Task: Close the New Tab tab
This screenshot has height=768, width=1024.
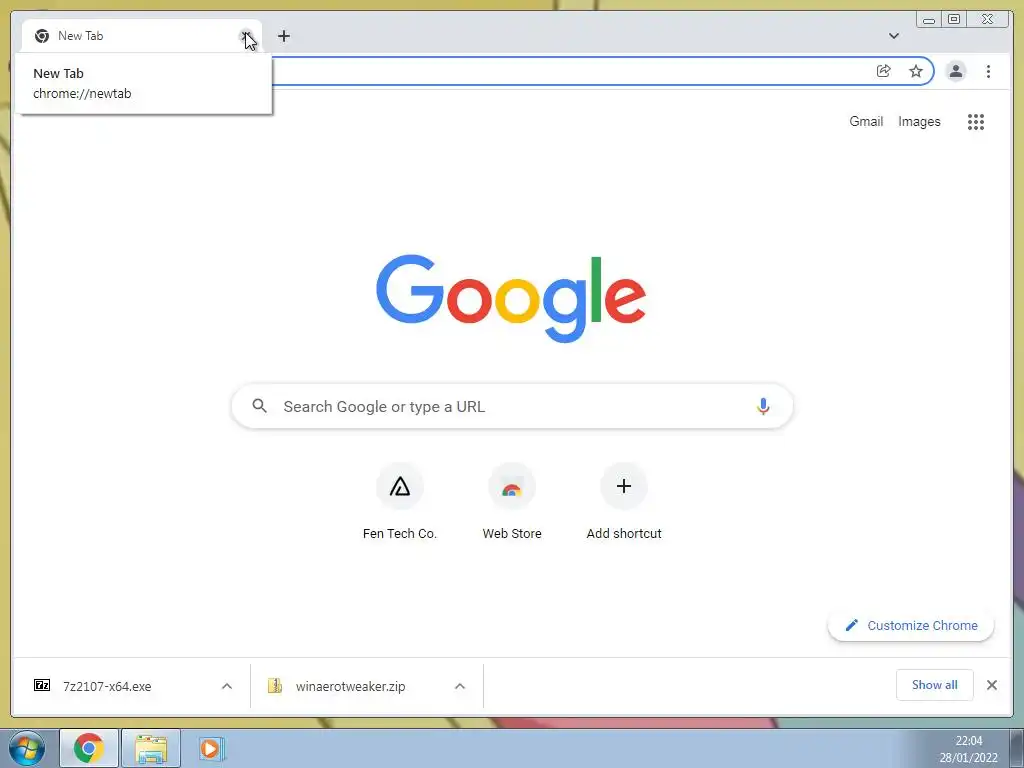Action: coord(246,36)
